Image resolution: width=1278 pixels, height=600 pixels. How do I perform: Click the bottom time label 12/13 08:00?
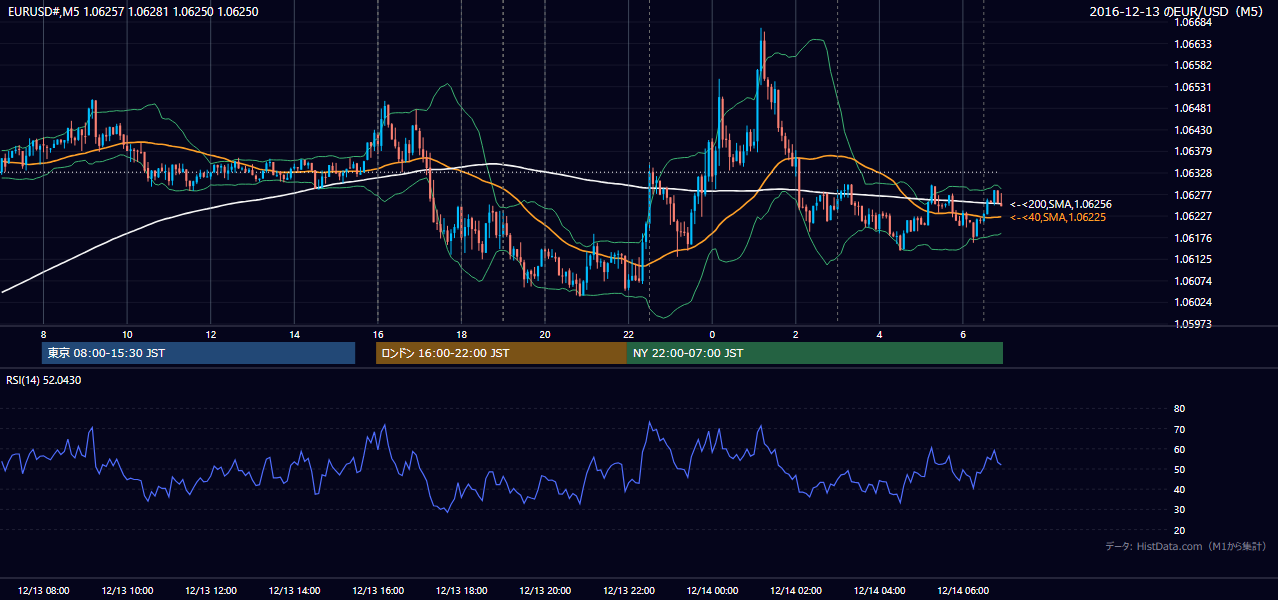tap(44, 591)
